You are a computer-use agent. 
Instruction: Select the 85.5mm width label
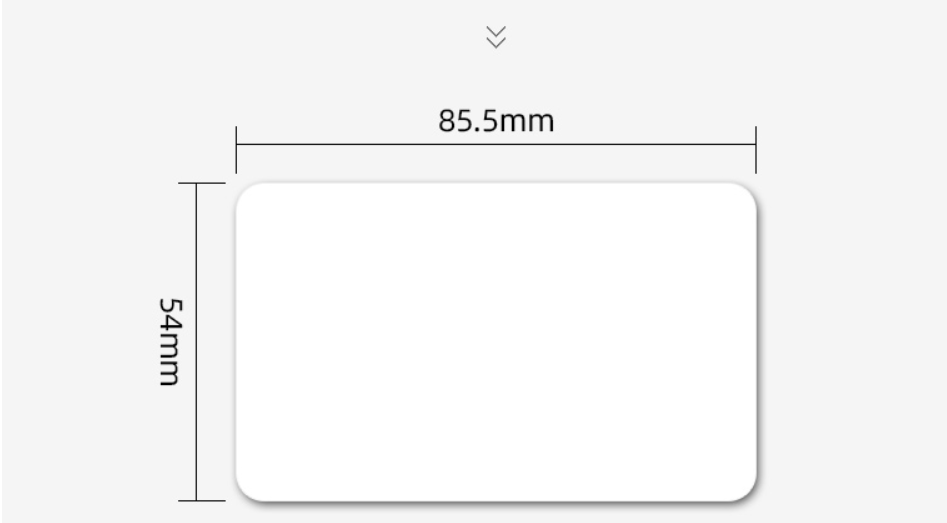click(496, 121)
